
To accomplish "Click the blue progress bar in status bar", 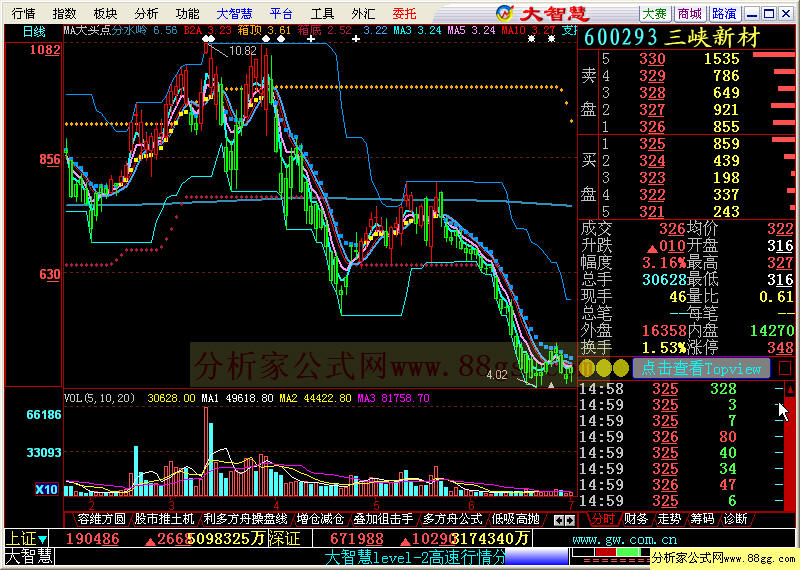I will [537, 557].
